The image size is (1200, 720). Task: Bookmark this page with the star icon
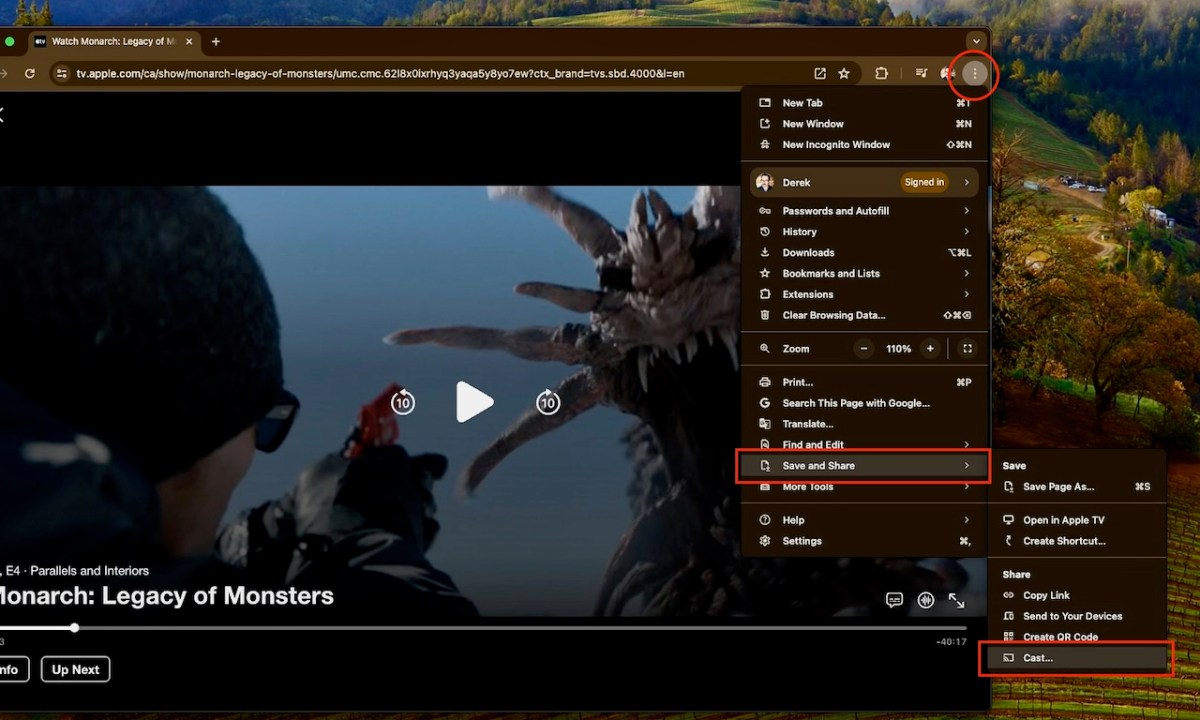pyautogui.click(x=844, y=73)
